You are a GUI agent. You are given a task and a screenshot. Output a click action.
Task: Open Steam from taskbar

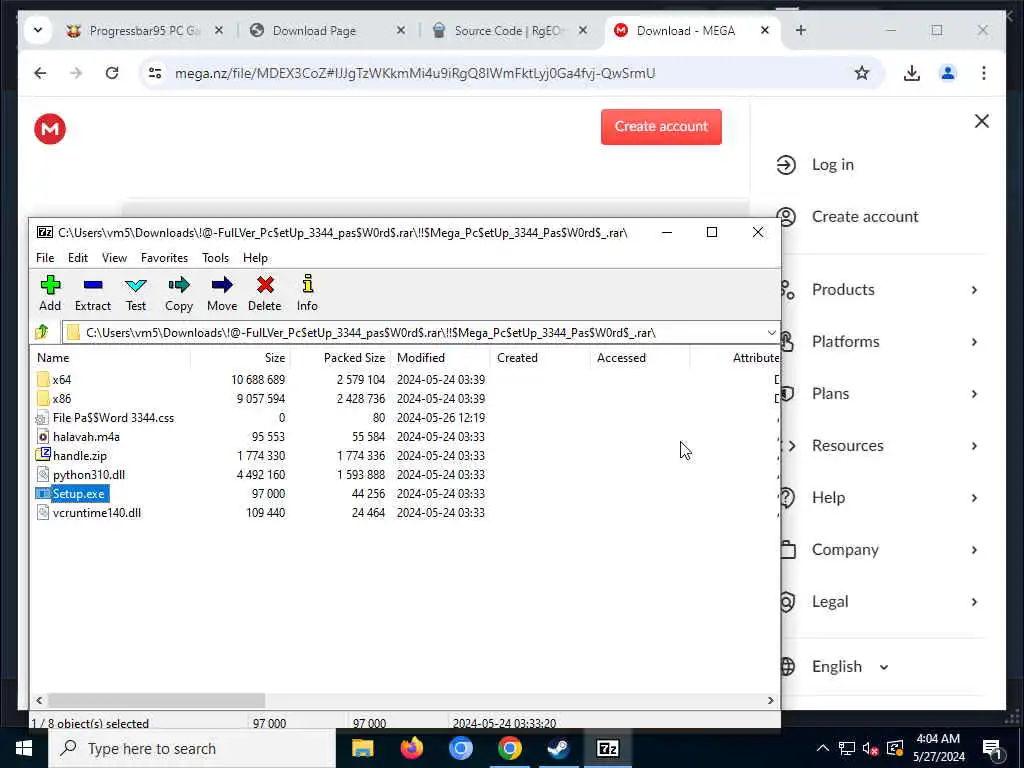(558, 748)
